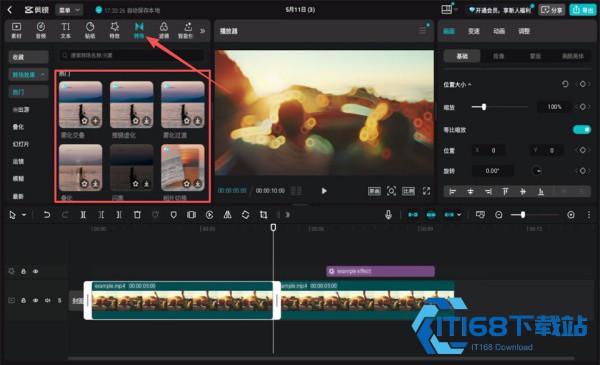The width and height of the screenshot is (600, 365).
Task: Click the 导出 export button
Action: tap(583, 10)
